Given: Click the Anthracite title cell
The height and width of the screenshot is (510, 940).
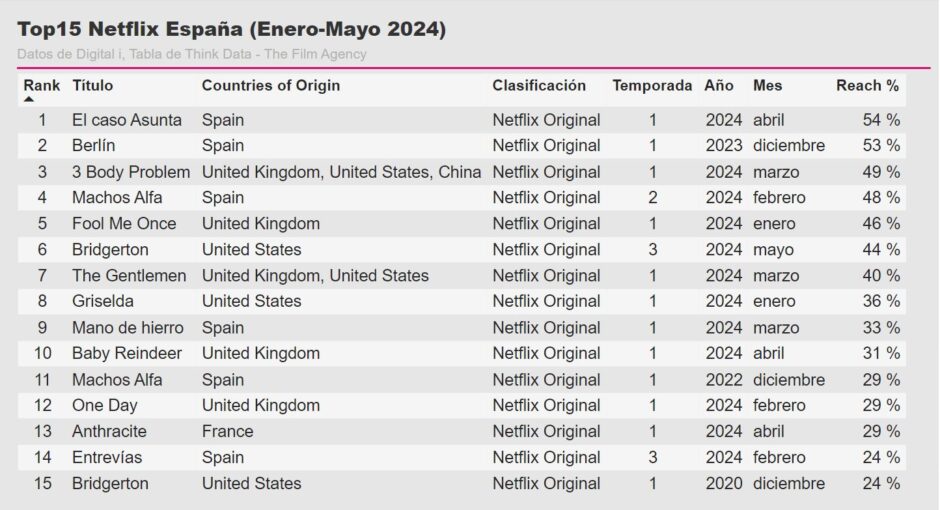Looking at the screenshot, I should [109, 431].
